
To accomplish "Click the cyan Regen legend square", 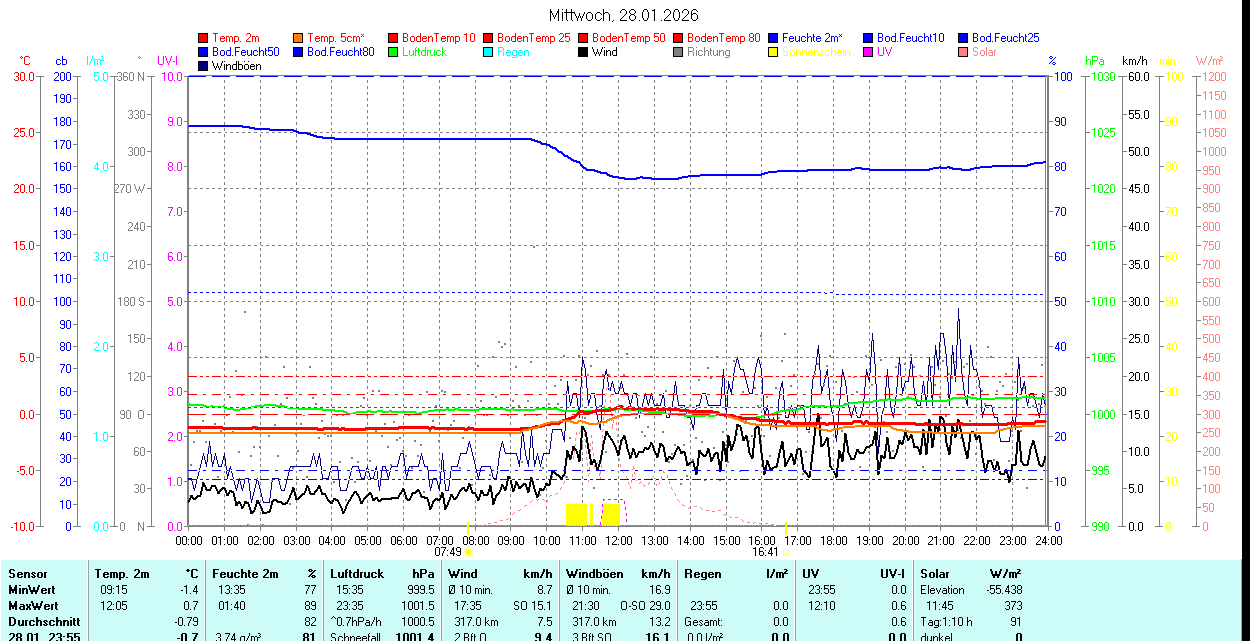I will point(489,52).
